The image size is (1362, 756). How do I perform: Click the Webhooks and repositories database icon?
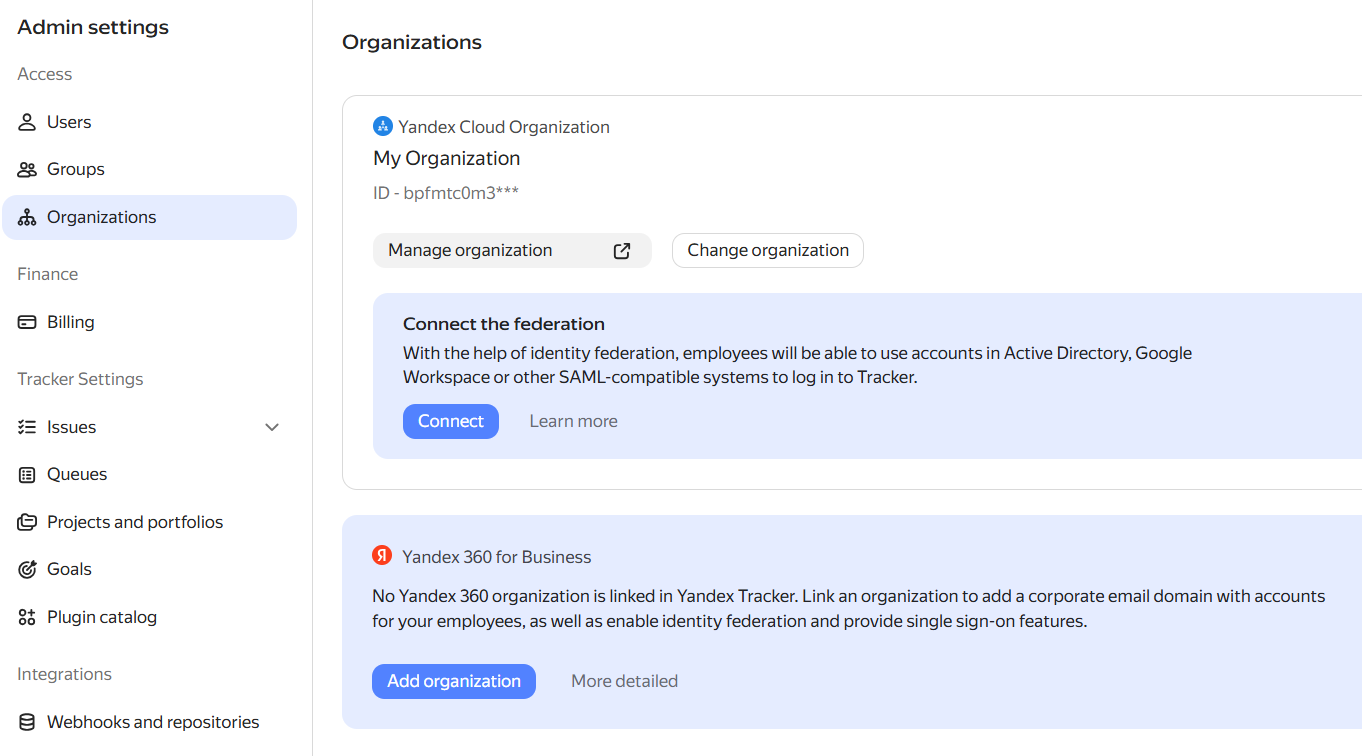pyautogui.click(x=28, y=722)
